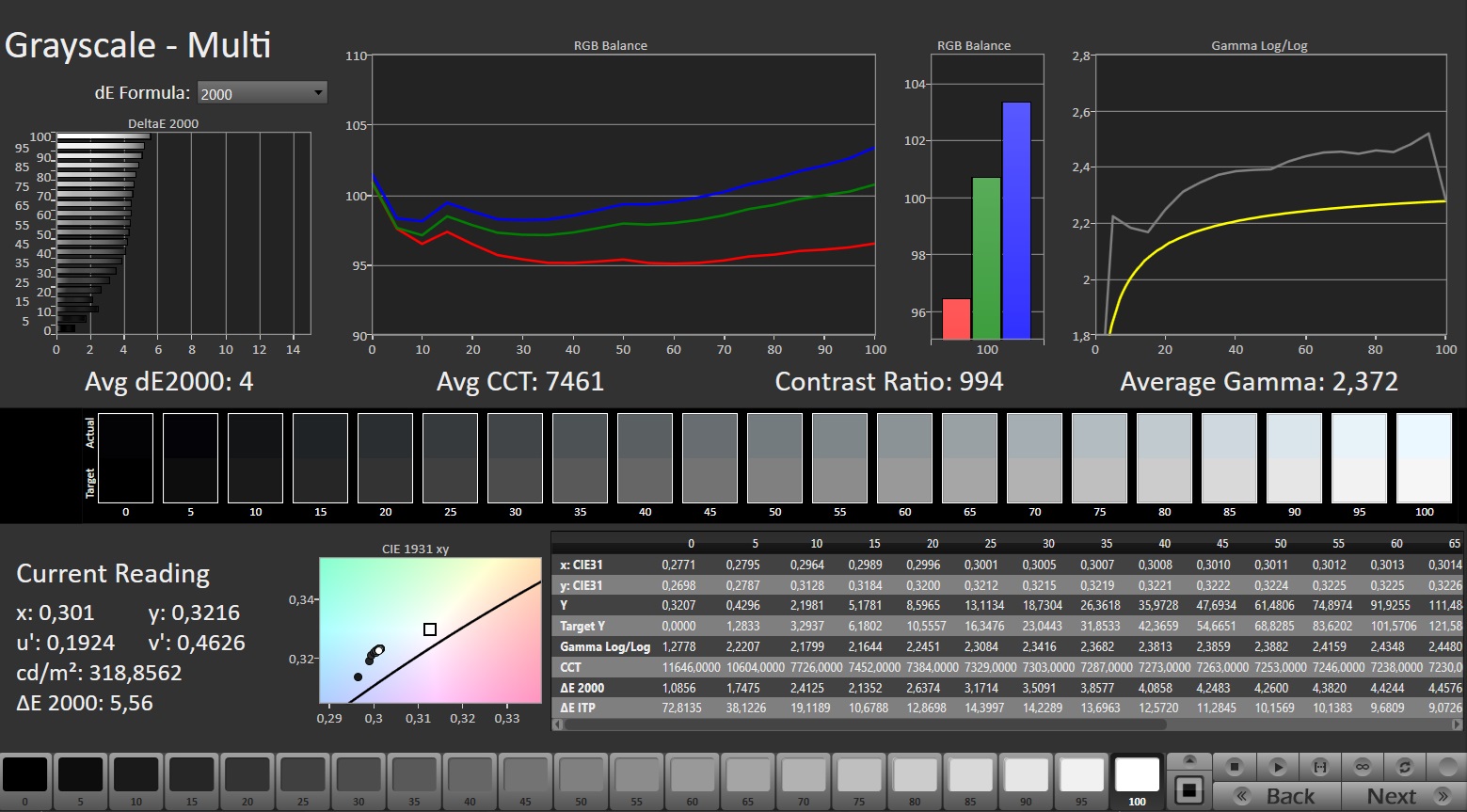
Task: Click scroll left arrow of data table
Action: (x=557, y=724)
